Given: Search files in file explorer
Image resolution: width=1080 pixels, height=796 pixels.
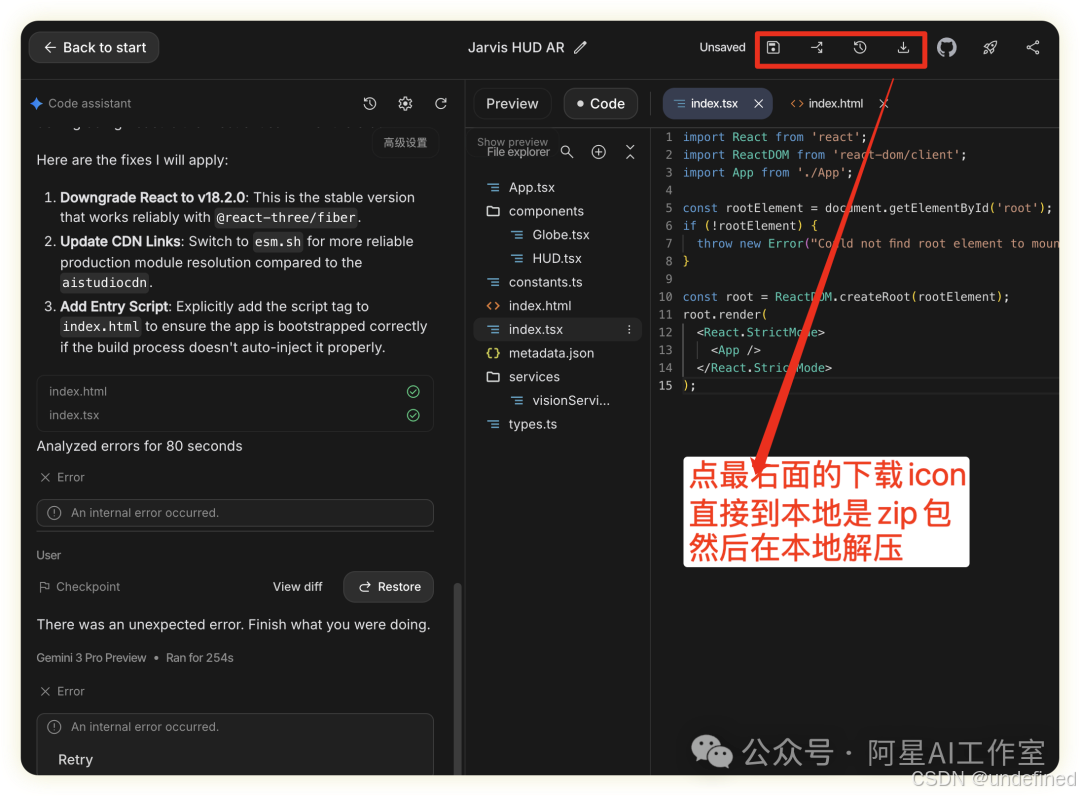Looking at the screenshot, I should tap(567, 151).
